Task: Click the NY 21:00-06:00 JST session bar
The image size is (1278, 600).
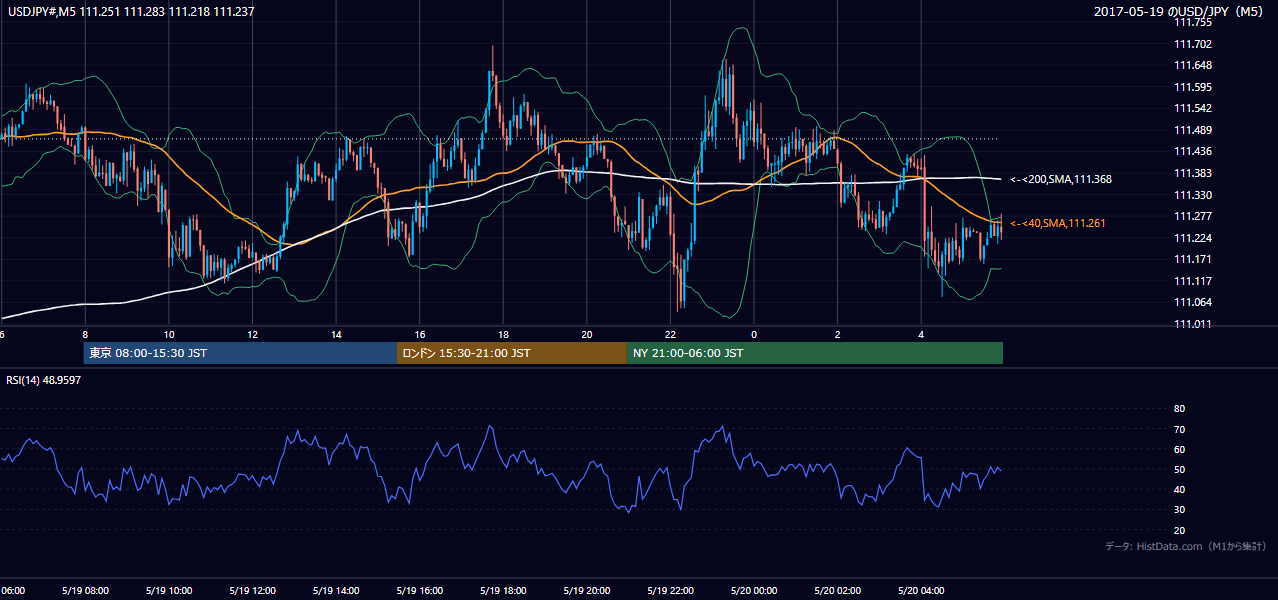Action: pyautogui.click(x=815, y=353)
